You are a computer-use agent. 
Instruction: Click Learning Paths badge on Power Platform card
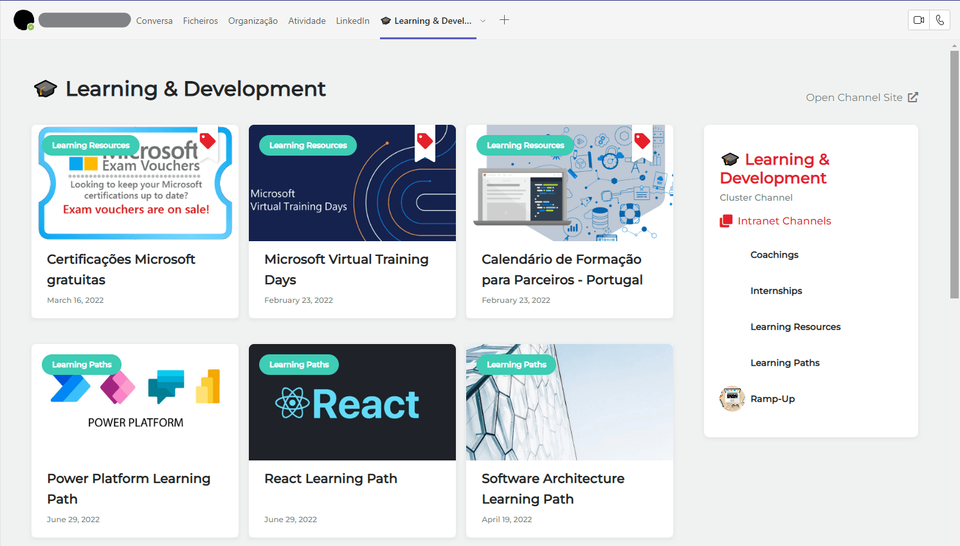pyautogui.click(x=81, y=364)
